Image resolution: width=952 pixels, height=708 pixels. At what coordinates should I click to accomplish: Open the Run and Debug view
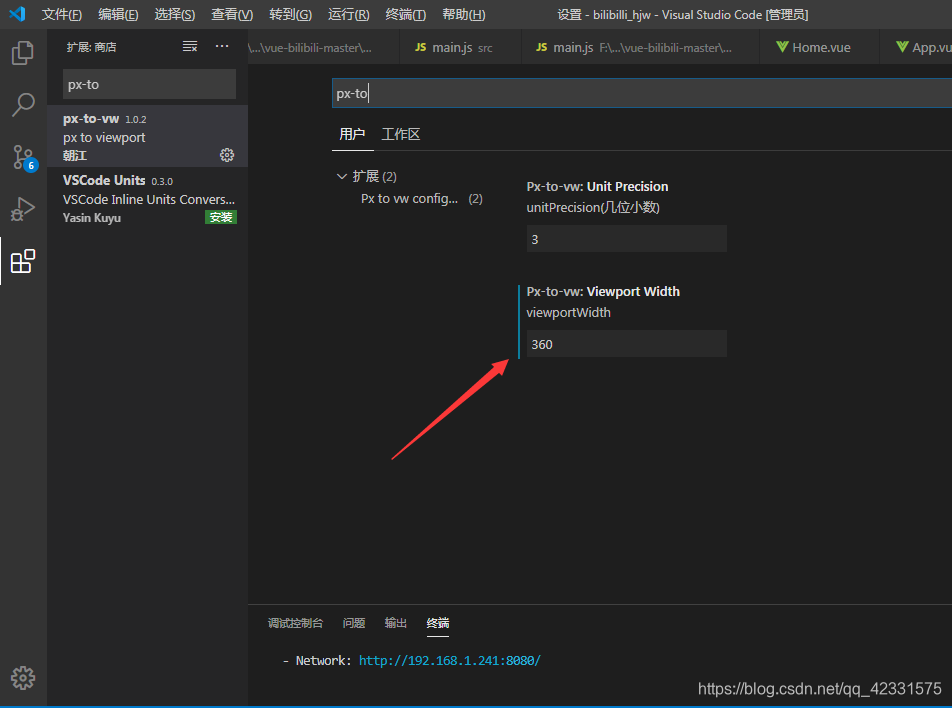click(x=22, y=209)
